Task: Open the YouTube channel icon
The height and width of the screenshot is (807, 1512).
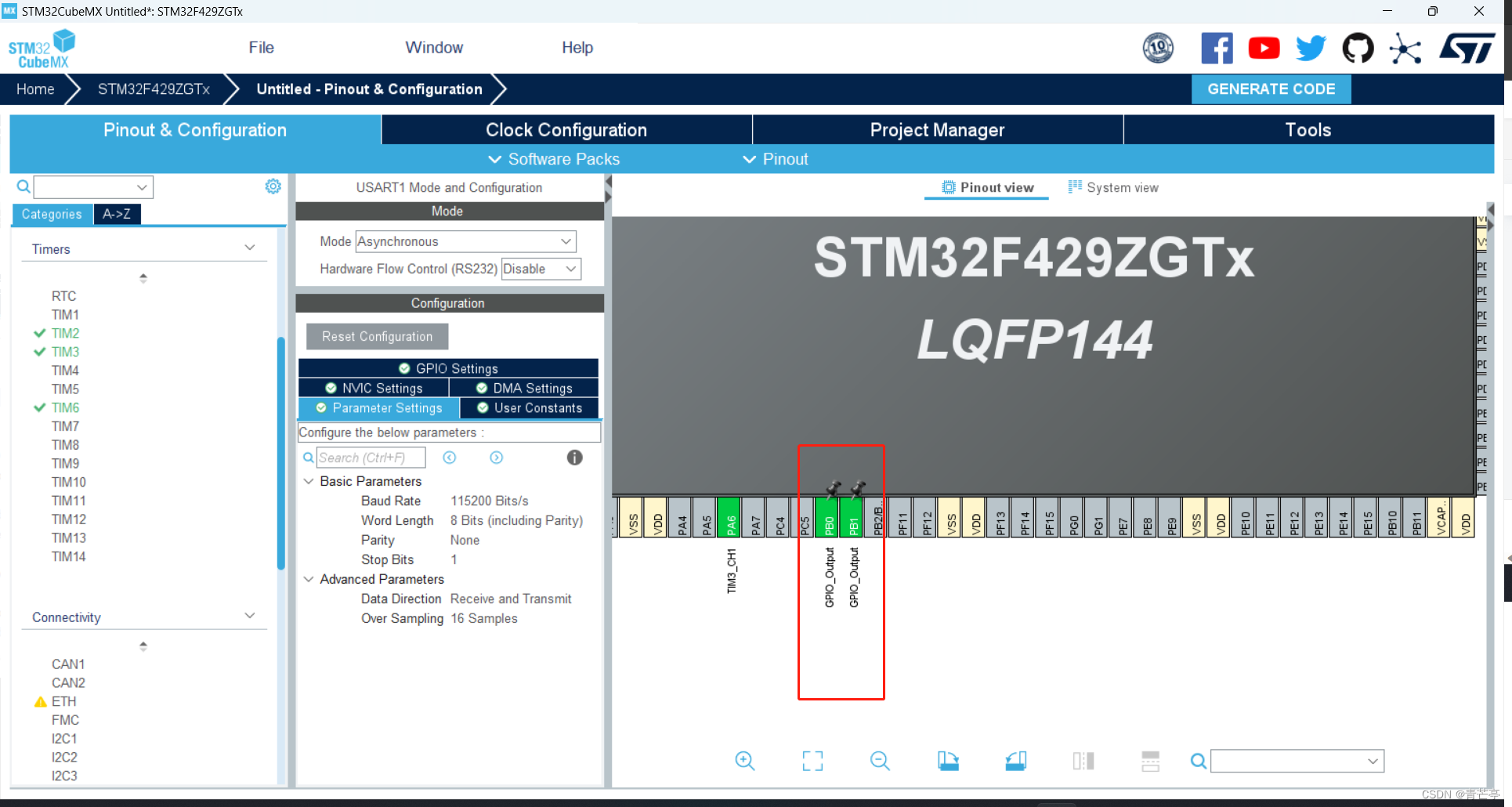Action: click(1264, 49)
